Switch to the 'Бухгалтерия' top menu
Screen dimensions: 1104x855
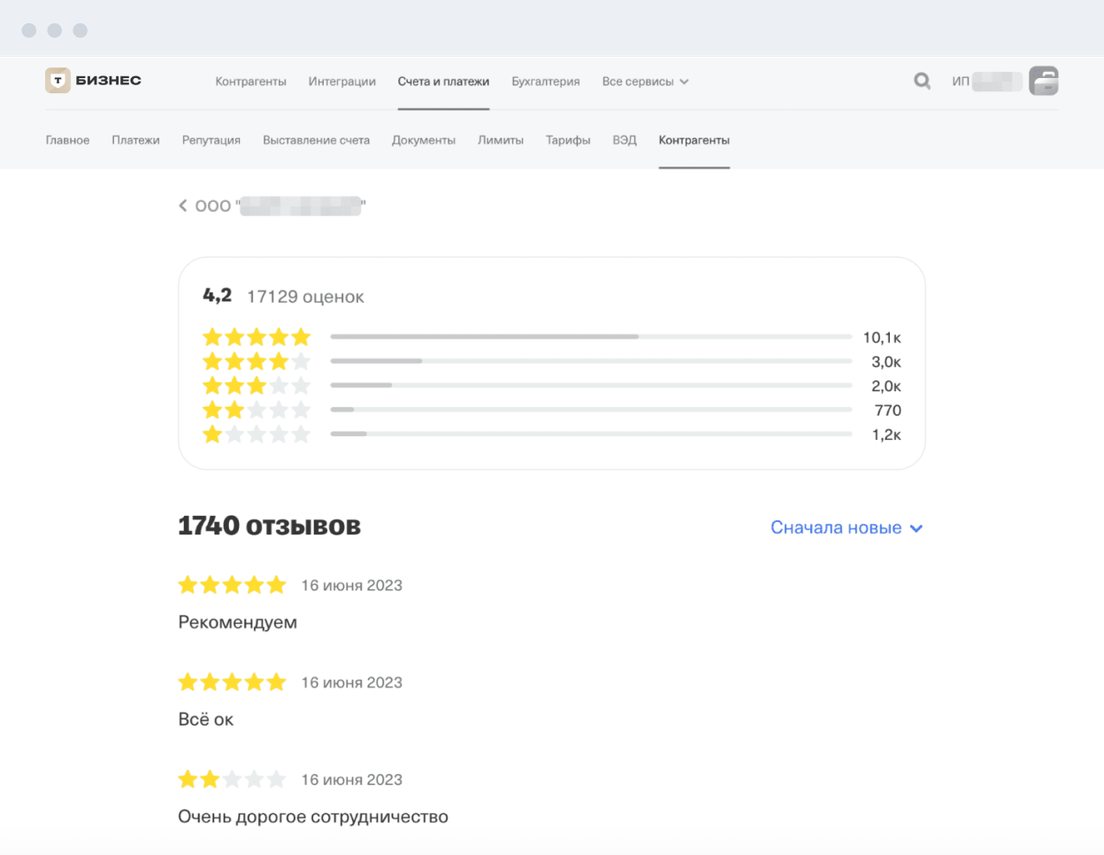point(545,82)
